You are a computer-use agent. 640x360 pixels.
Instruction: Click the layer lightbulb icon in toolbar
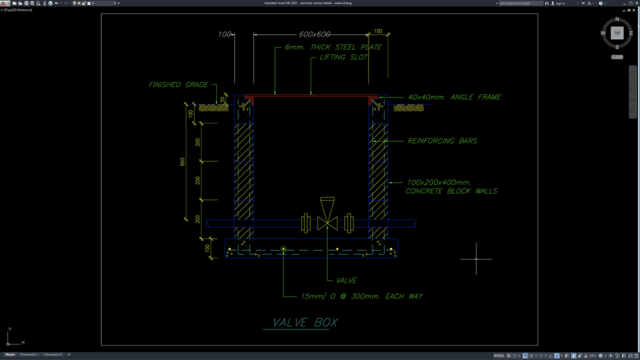pyautogui.click(x=74, y=3)
